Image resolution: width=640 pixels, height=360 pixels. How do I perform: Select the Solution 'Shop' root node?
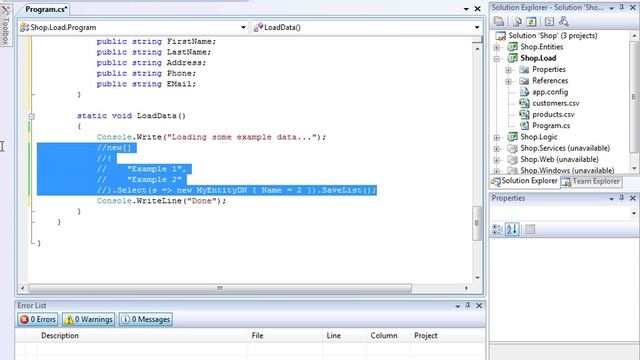[553, 36]
